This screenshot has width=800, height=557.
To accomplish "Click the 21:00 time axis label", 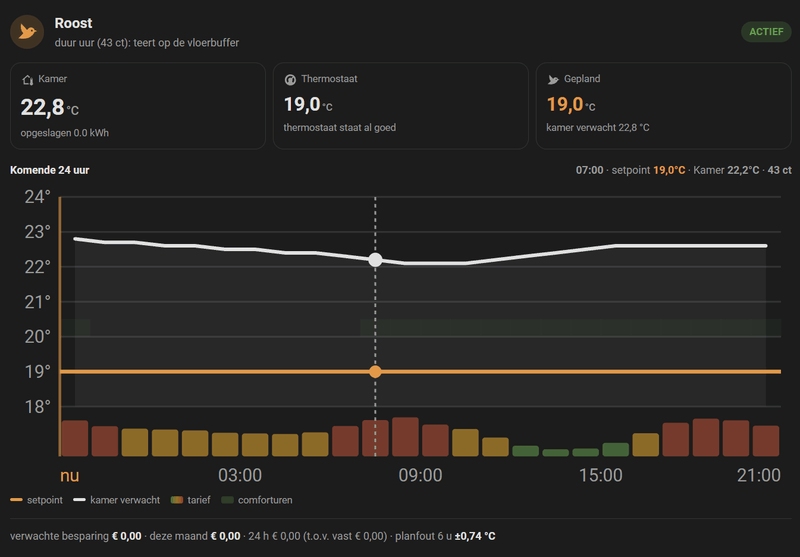I will pos(759,475).
